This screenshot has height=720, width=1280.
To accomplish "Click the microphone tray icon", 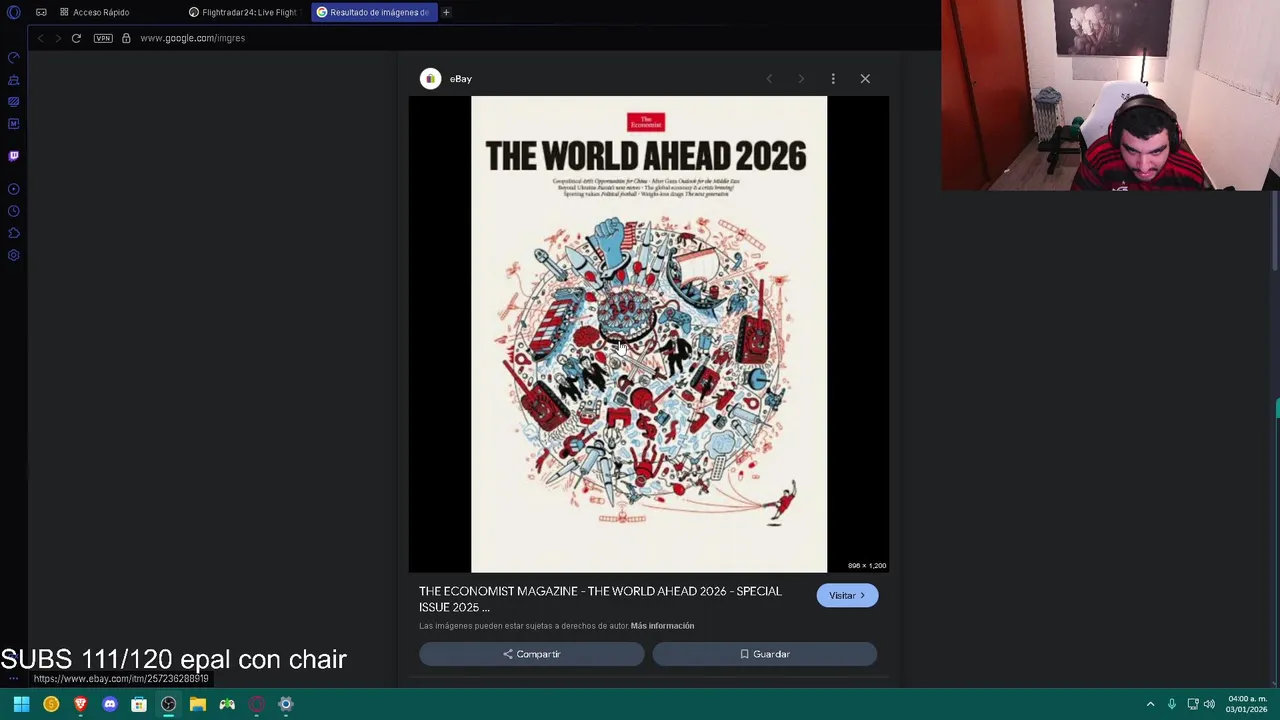I will [1172, 704].
